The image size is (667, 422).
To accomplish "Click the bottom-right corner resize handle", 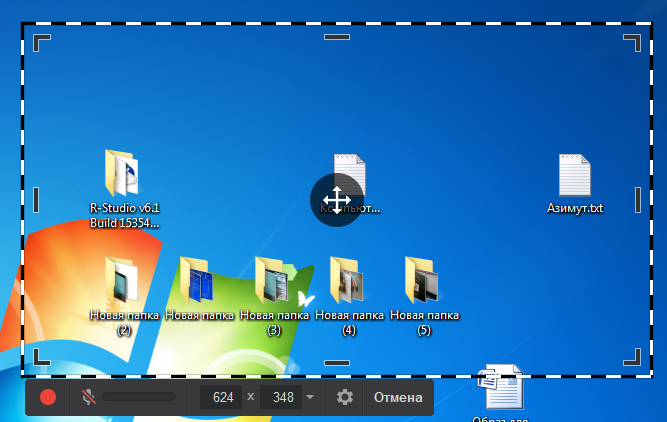I will pyautogui.click(x=632, y=357).
